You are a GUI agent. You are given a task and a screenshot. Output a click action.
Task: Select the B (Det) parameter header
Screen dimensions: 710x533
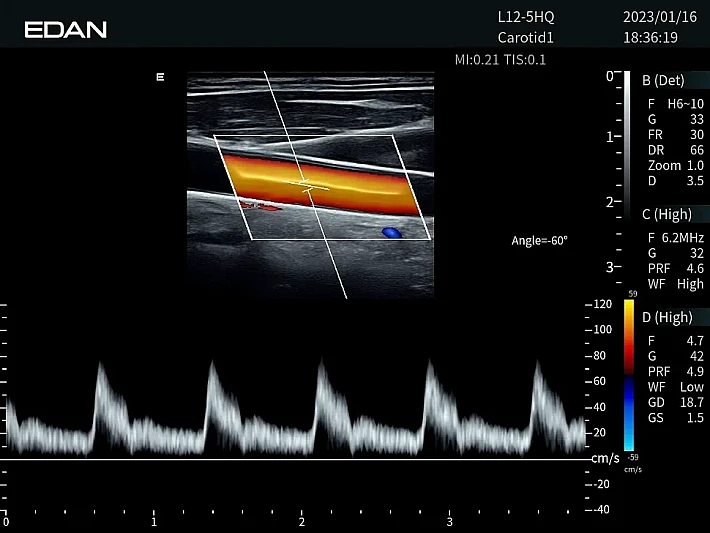(x=663, y=81)
